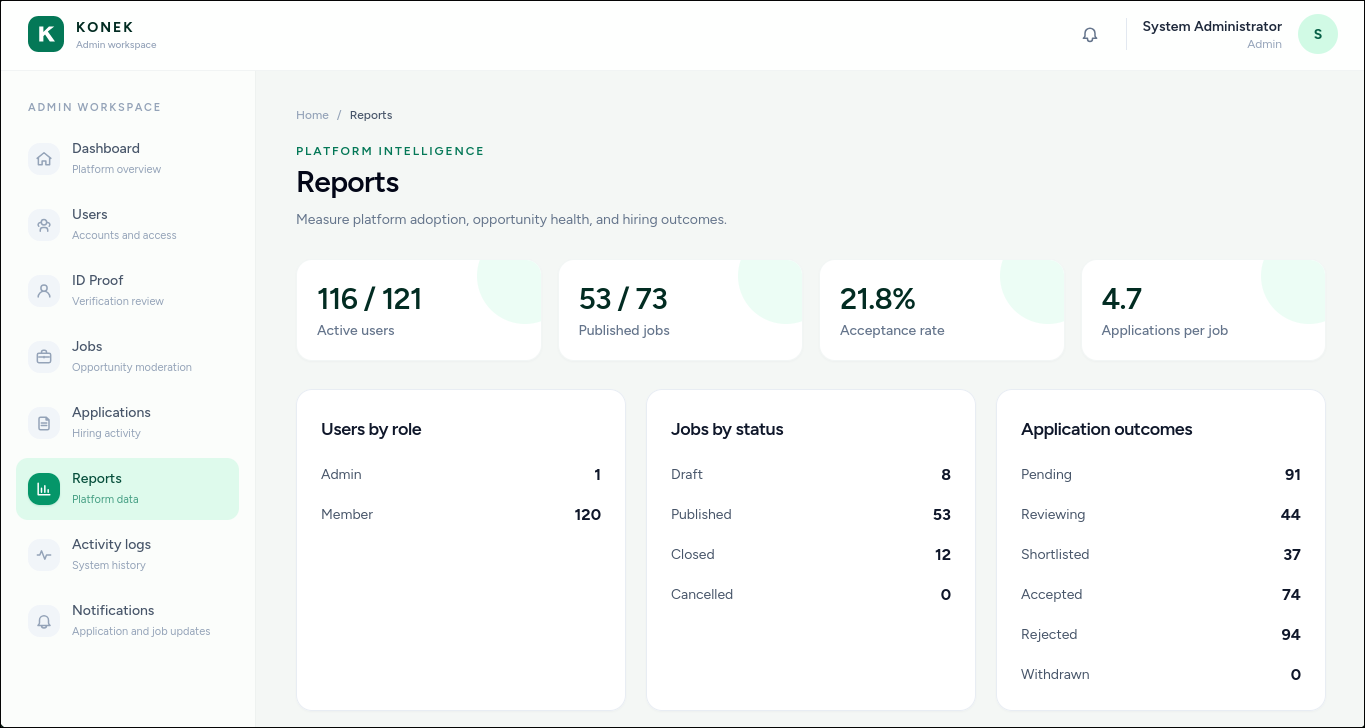Screen dimensions: 1365x728
Task: Open Dashboard in the sidebar
Action: 127,158
